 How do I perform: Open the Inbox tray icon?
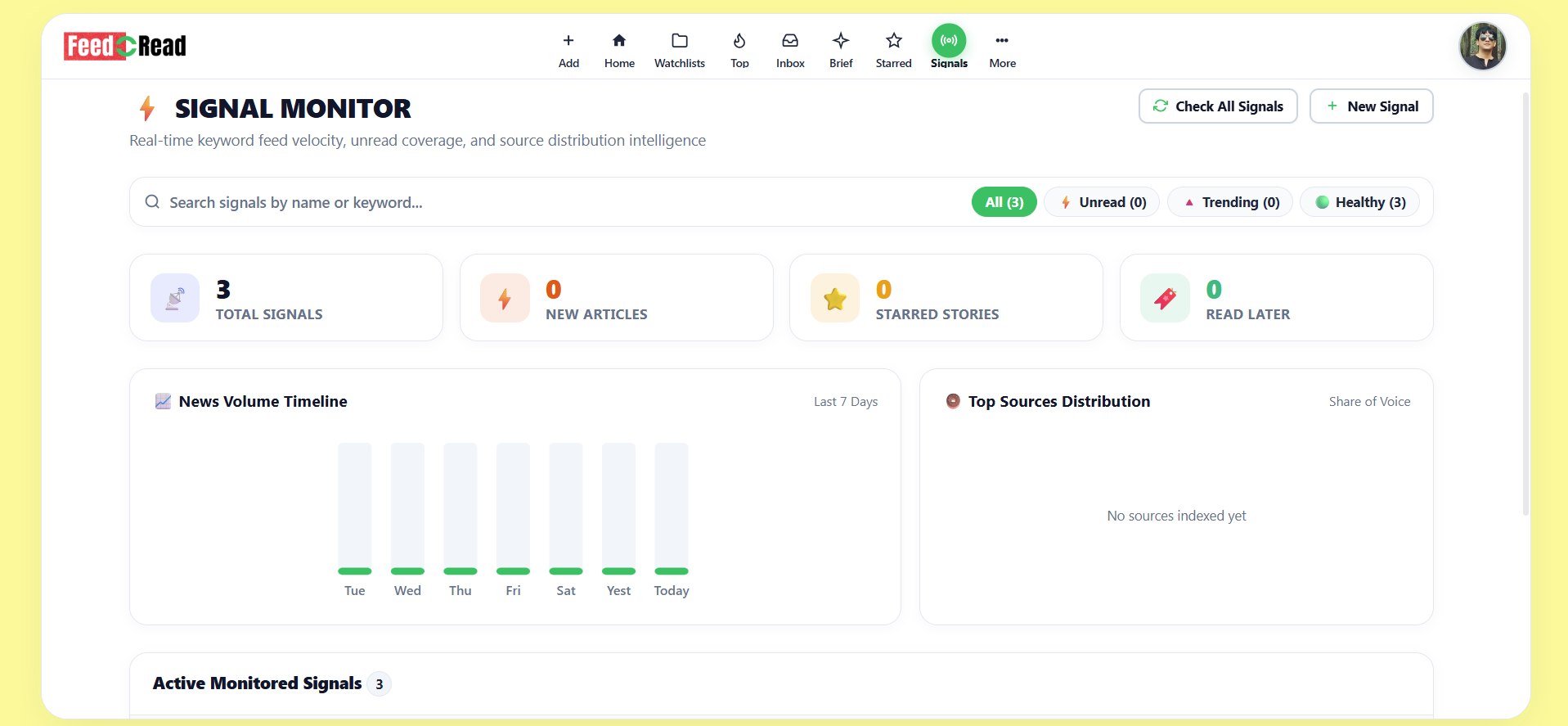[790, 40]
